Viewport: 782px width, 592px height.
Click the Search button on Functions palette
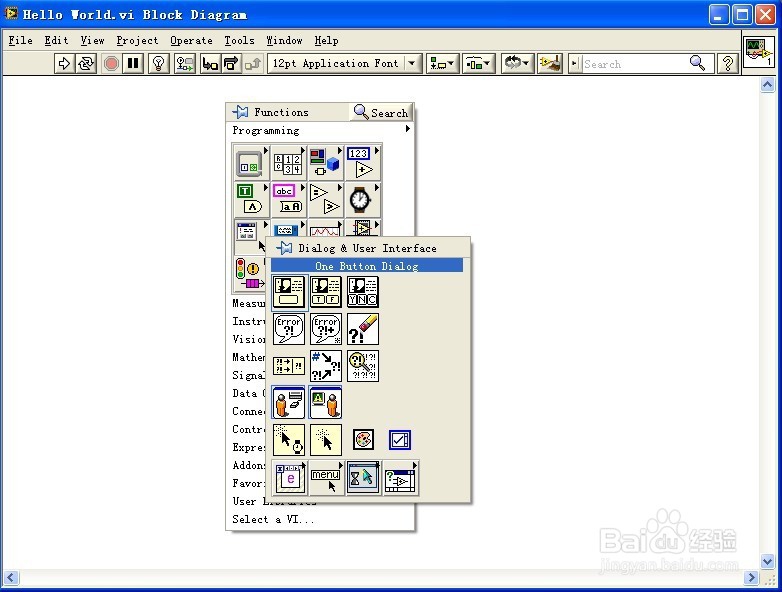[381, 112]
